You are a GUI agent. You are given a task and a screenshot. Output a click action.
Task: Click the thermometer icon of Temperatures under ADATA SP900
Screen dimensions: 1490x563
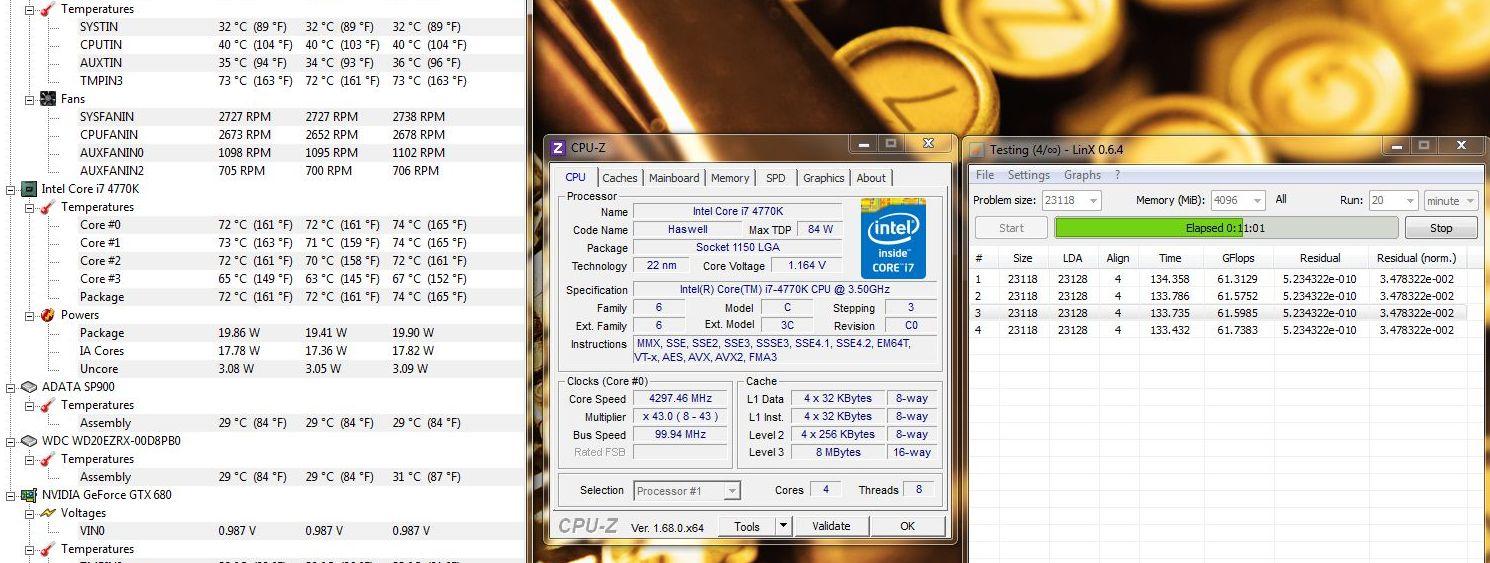(47, 405)
